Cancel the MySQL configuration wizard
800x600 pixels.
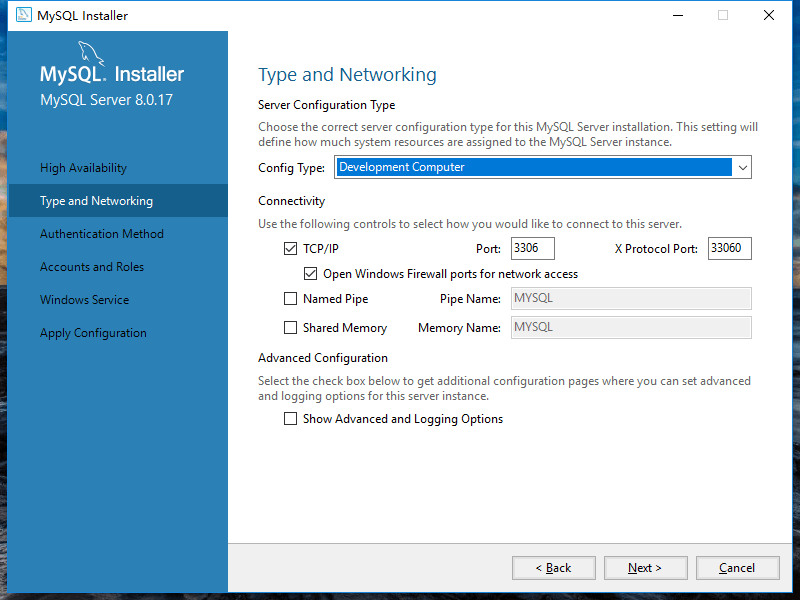[737, 568]
